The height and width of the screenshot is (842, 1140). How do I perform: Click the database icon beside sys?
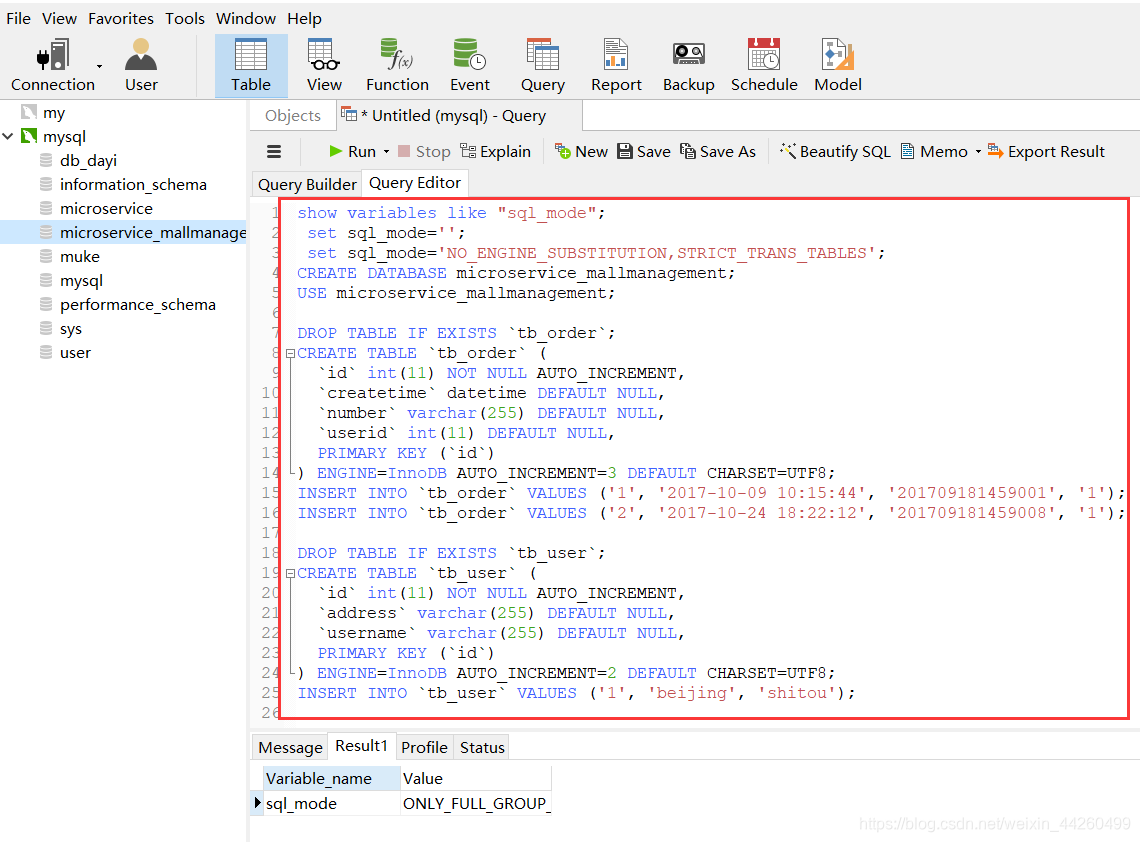tap(46, 329)
